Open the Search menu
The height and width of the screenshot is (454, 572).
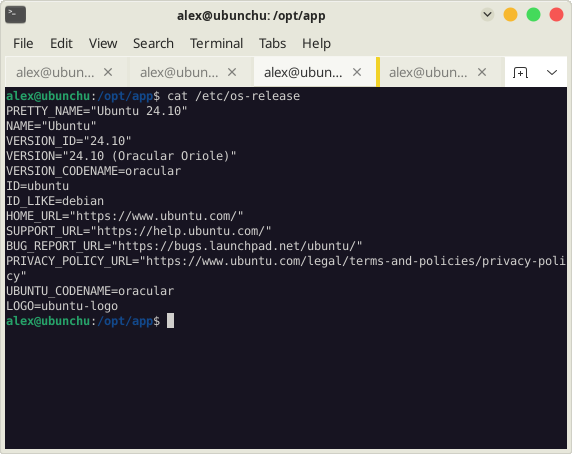click(x=153, y=43)
